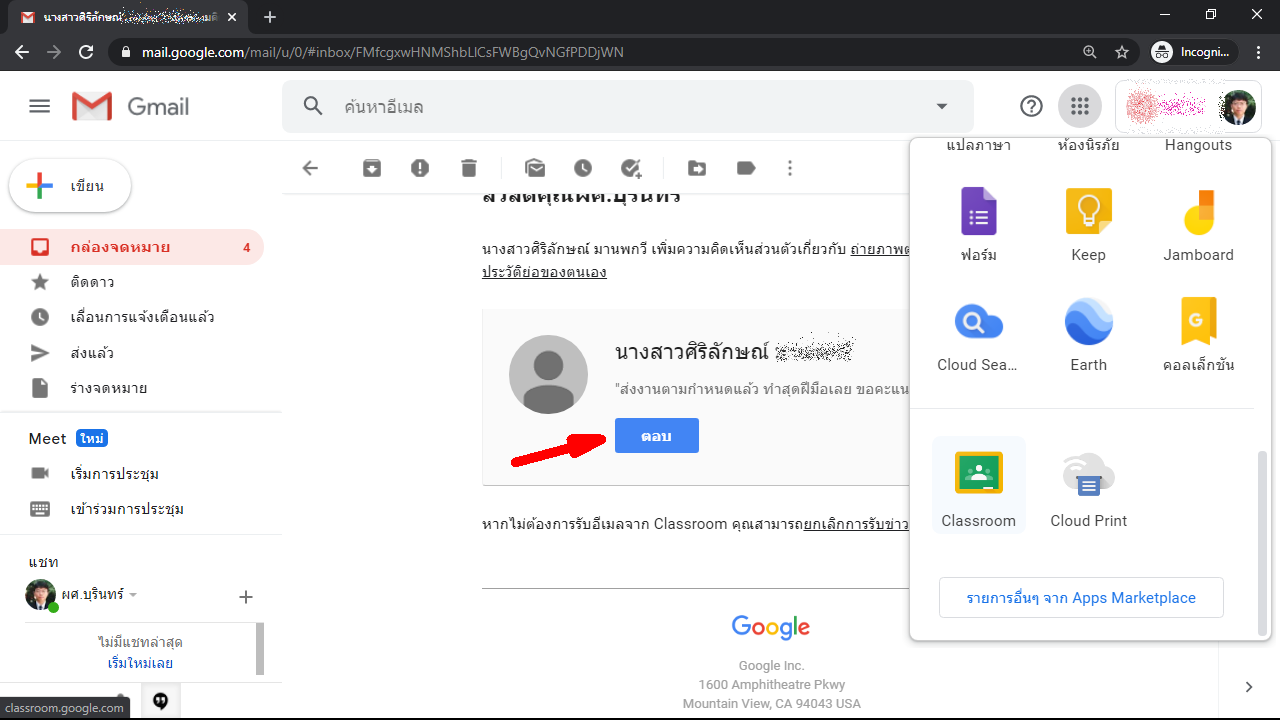Expand the search options dropdown arrow
This screenshot has height=720, width=1280.
click(x=941, y=106)
